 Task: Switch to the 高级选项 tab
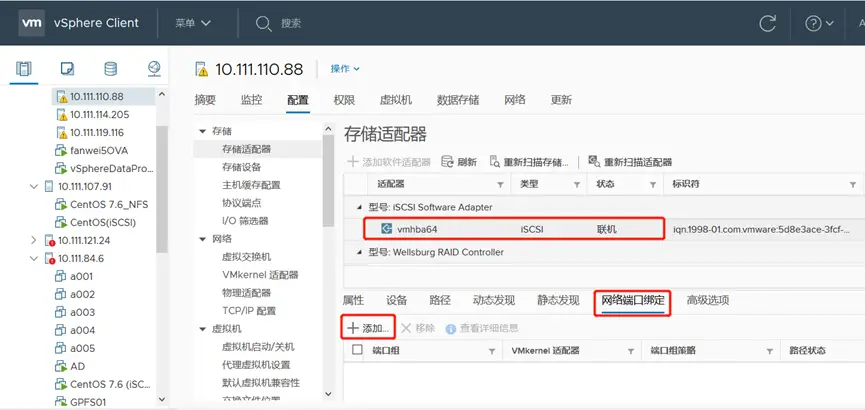(708, 301)
